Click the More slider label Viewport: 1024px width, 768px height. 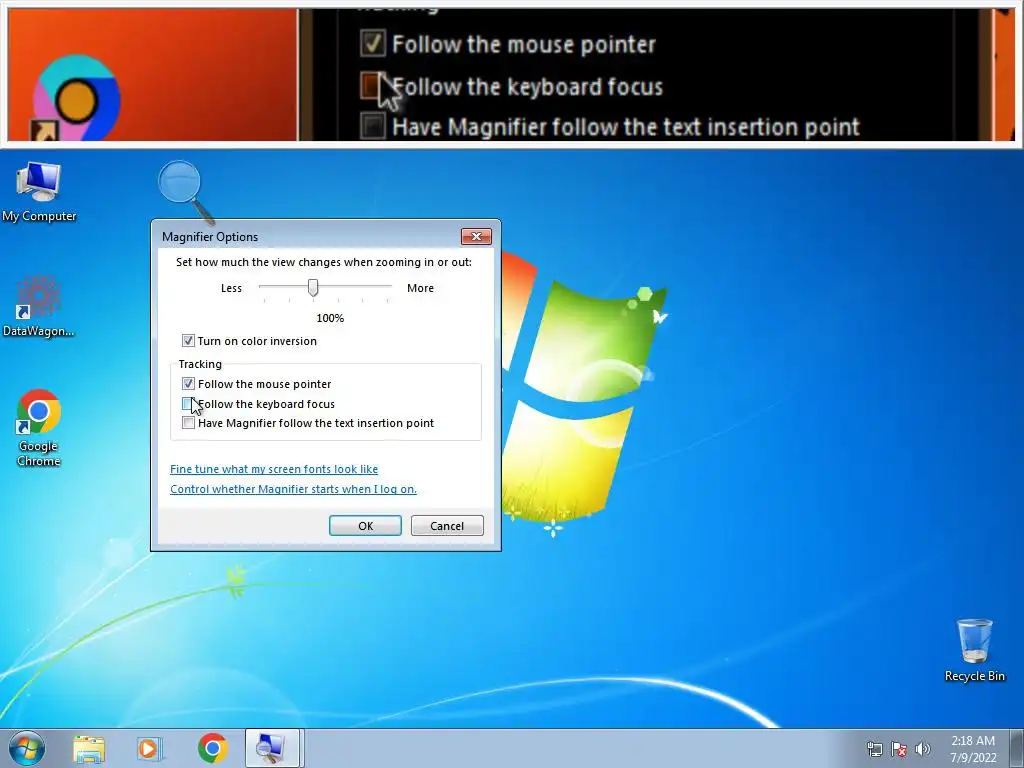421,288
